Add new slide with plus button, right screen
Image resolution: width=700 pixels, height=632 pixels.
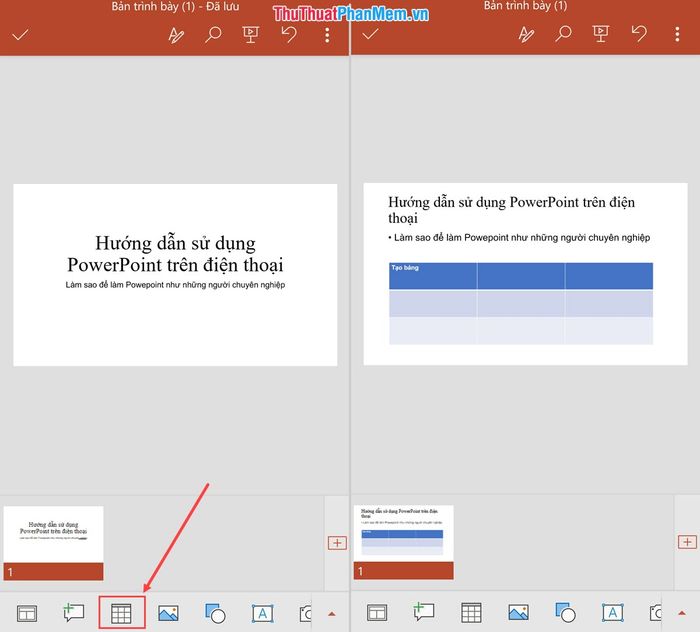(x=687, y=542)
